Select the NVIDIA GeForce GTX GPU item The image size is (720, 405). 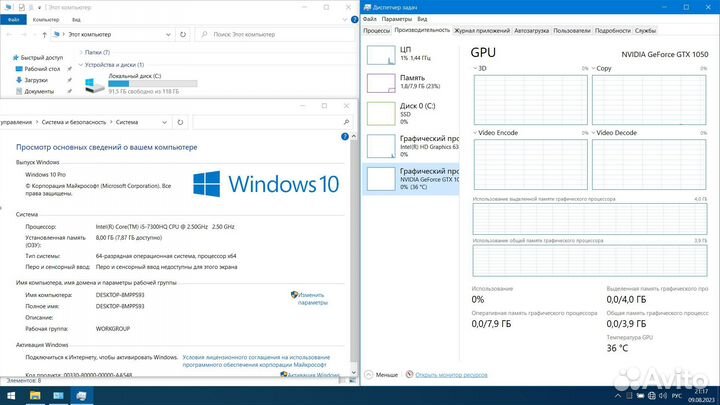(411, 179)
